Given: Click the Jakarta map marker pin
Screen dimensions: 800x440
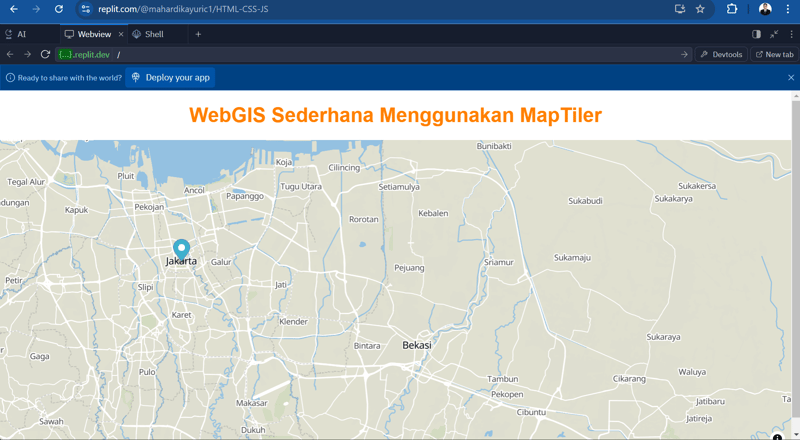Looking at the screenshot, I should click(181, 250).
